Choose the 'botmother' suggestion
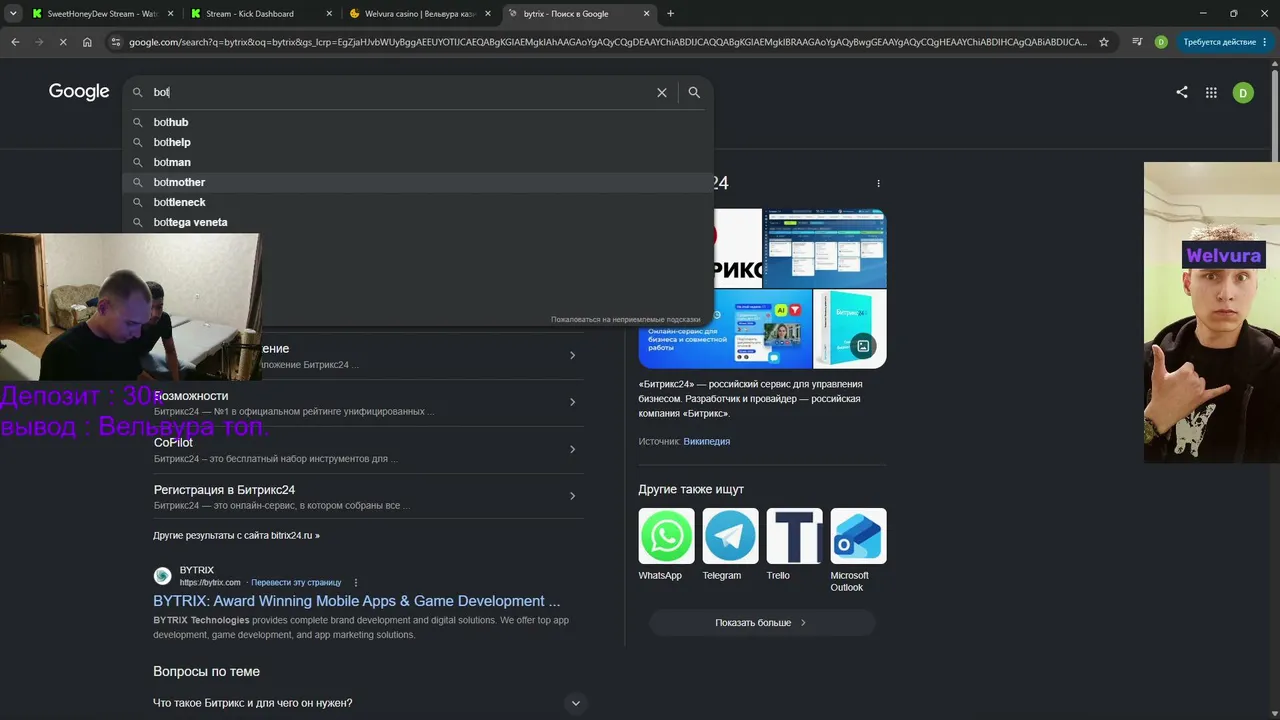This screenshot has width=1280, height=720. [418, 182]
